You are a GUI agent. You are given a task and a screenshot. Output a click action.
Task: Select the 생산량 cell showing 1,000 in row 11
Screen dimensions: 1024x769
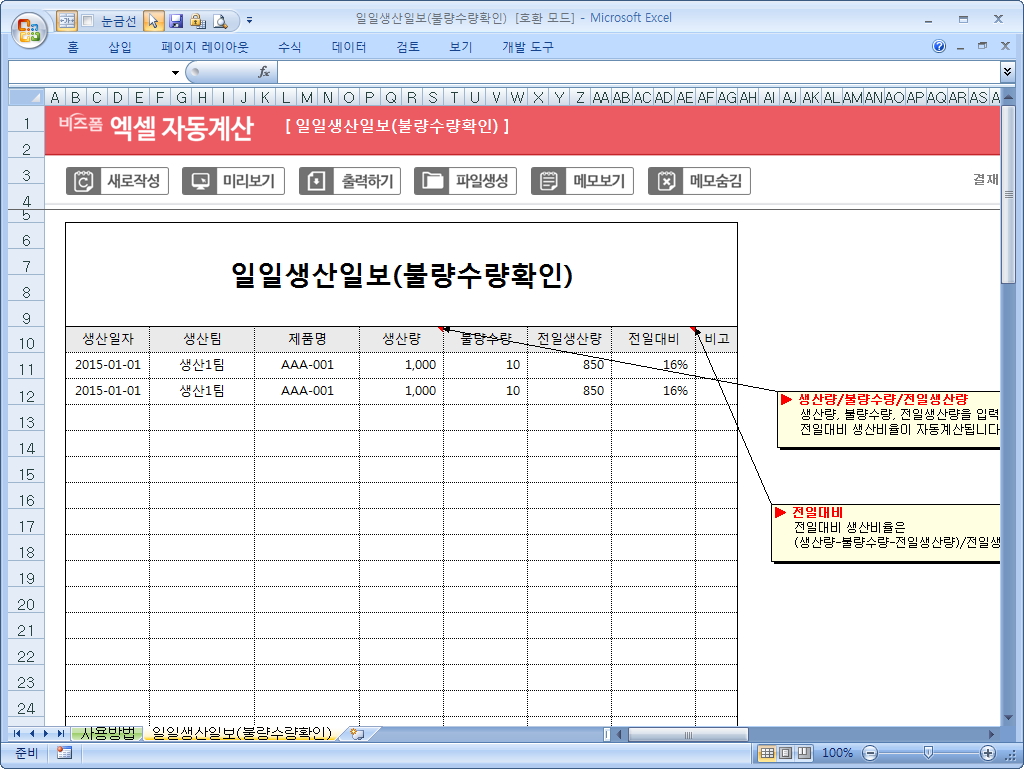tap(401, 365)
